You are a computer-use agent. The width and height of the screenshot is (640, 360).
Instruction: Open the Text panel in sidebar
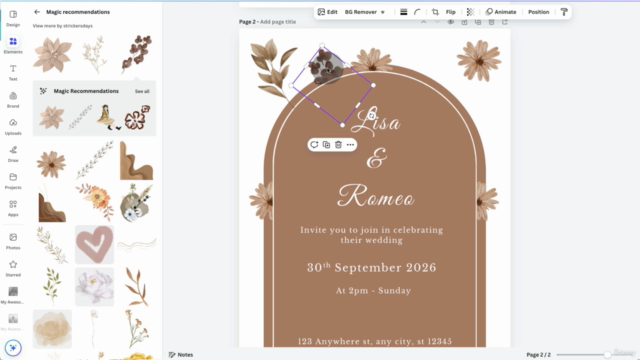tap(13, 73)
